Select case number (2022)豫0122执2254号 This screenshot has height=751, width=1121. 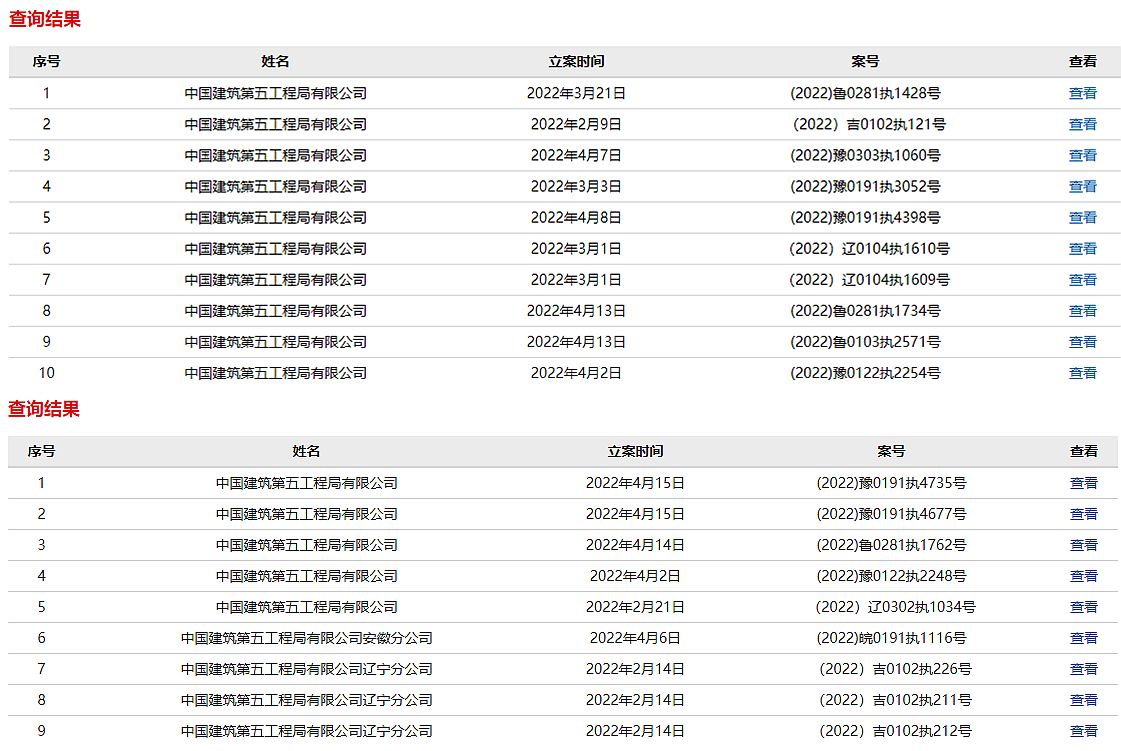coord(865,373)
